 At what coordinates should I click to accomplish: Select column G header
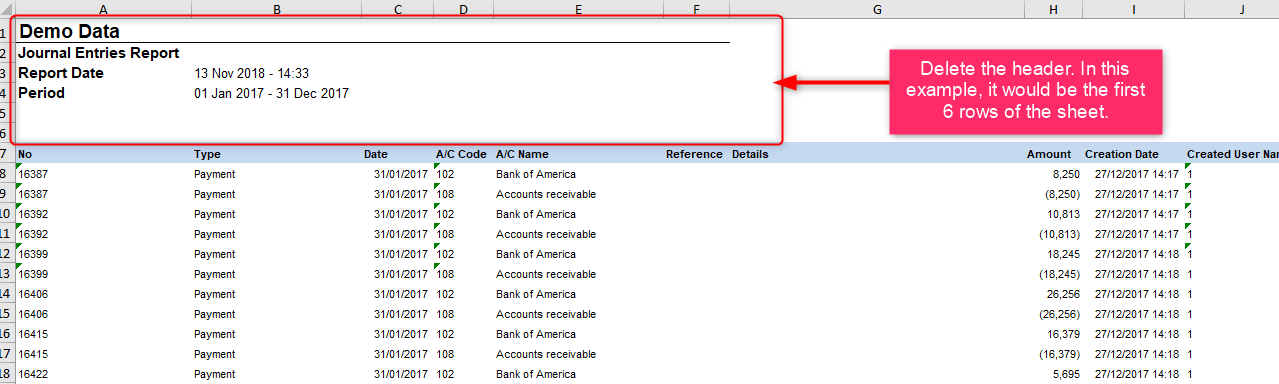(877, 9)
